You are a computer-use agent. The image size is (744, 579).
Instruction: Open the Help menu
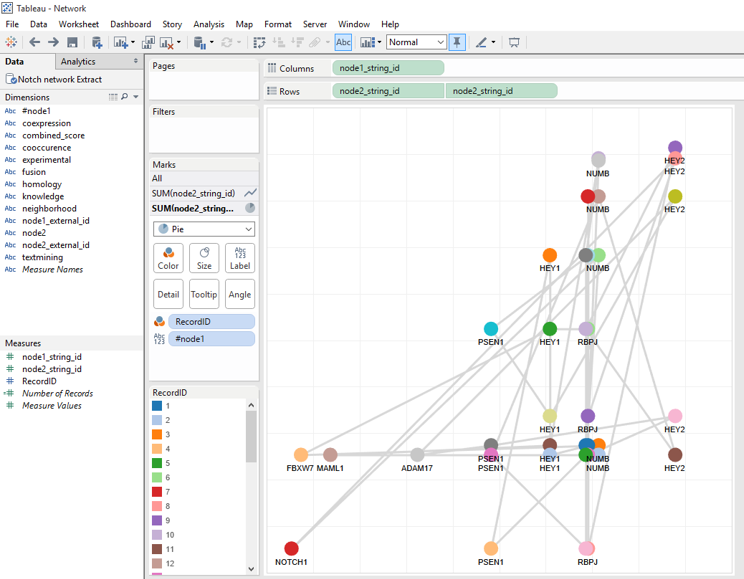click(x=390, y=24)
